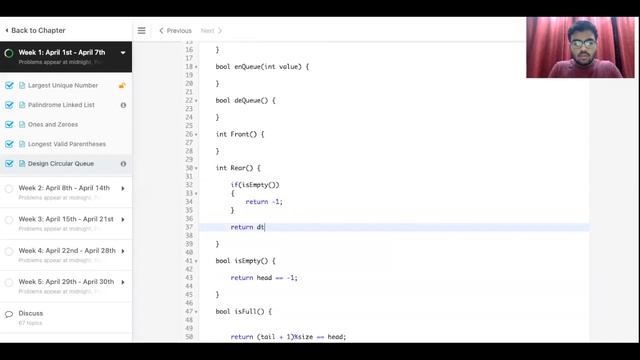Image resolution: width=640 pixels, height=360 pixels.
Task: Fold Rear function at line 30
Action: pyautogui.click(x=196, y=168)
